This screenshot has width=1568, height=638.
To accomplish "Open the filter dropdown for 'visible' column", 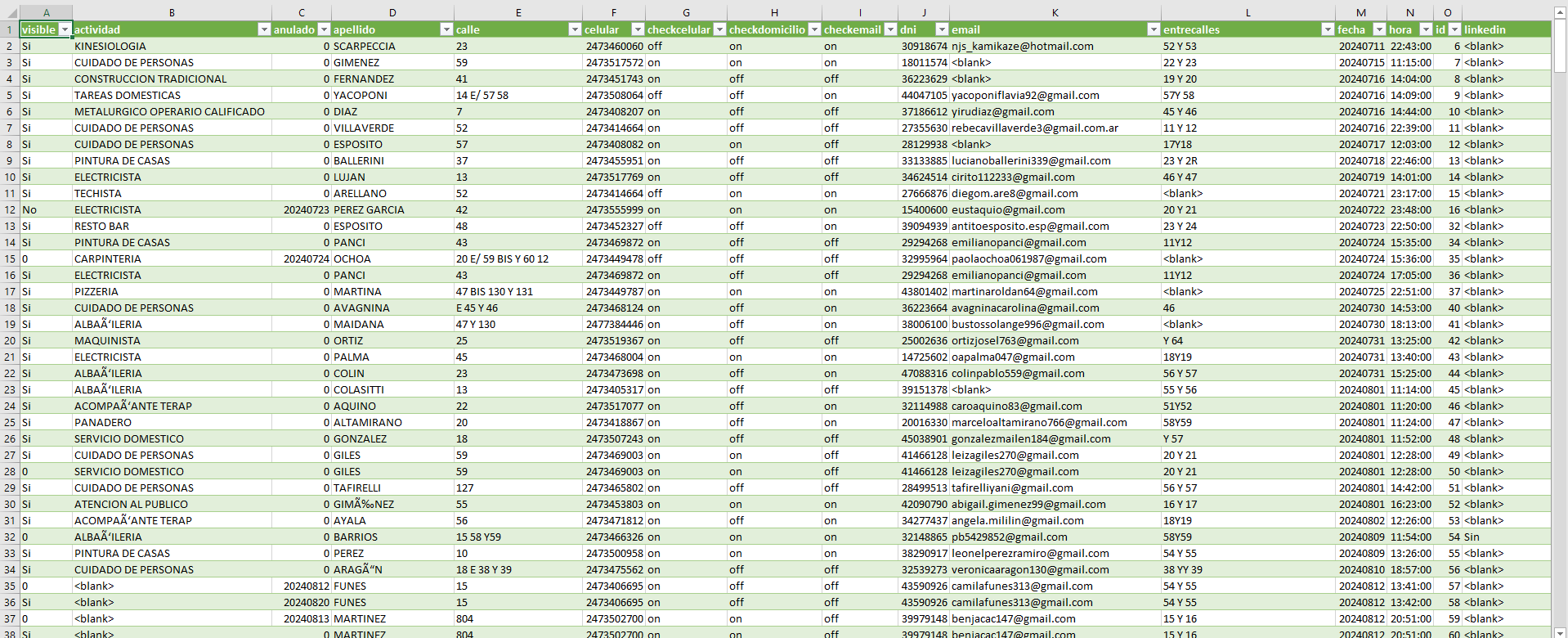I will click(65, 29).
